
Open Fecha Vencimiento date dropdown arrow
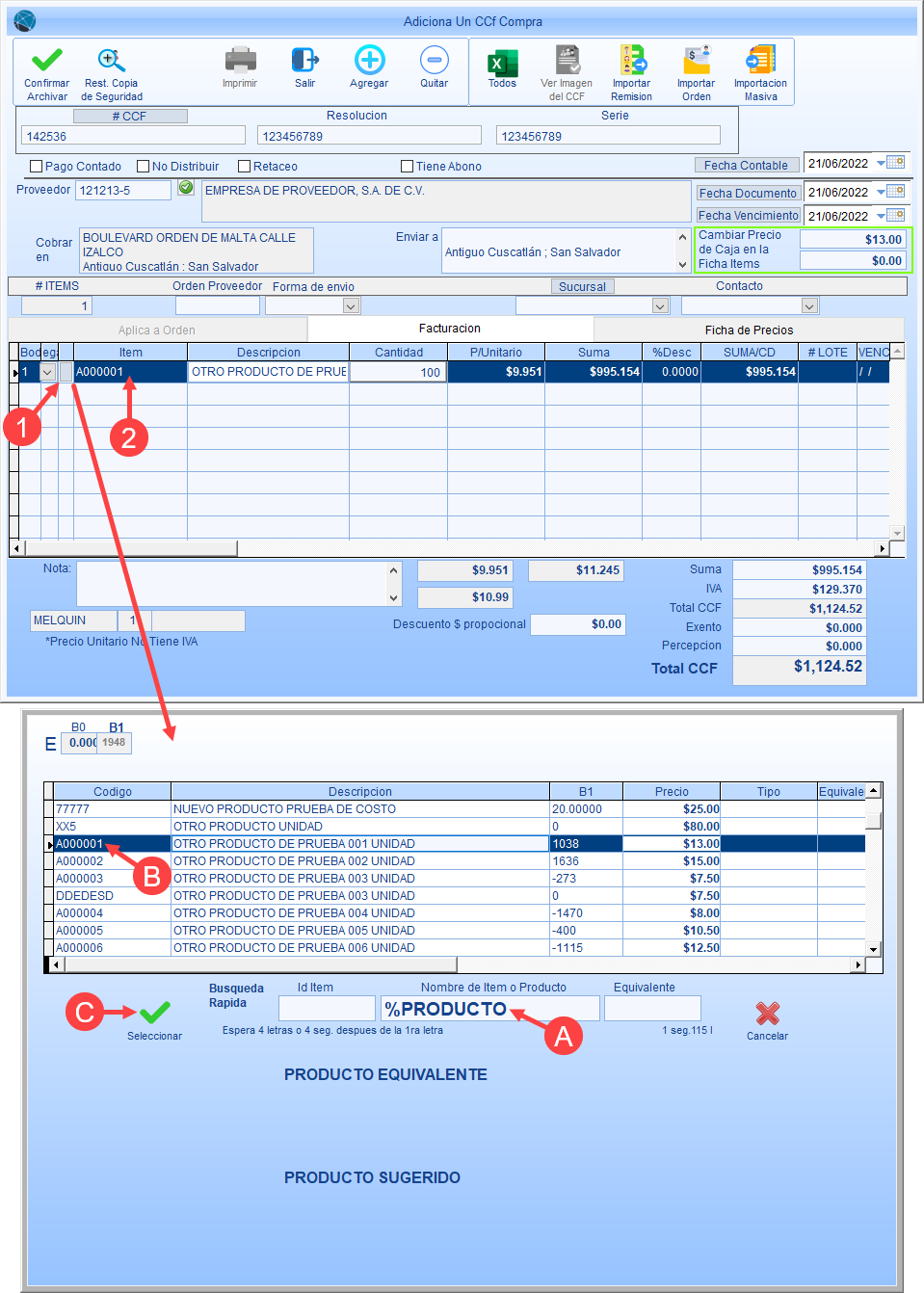(881, 216)
